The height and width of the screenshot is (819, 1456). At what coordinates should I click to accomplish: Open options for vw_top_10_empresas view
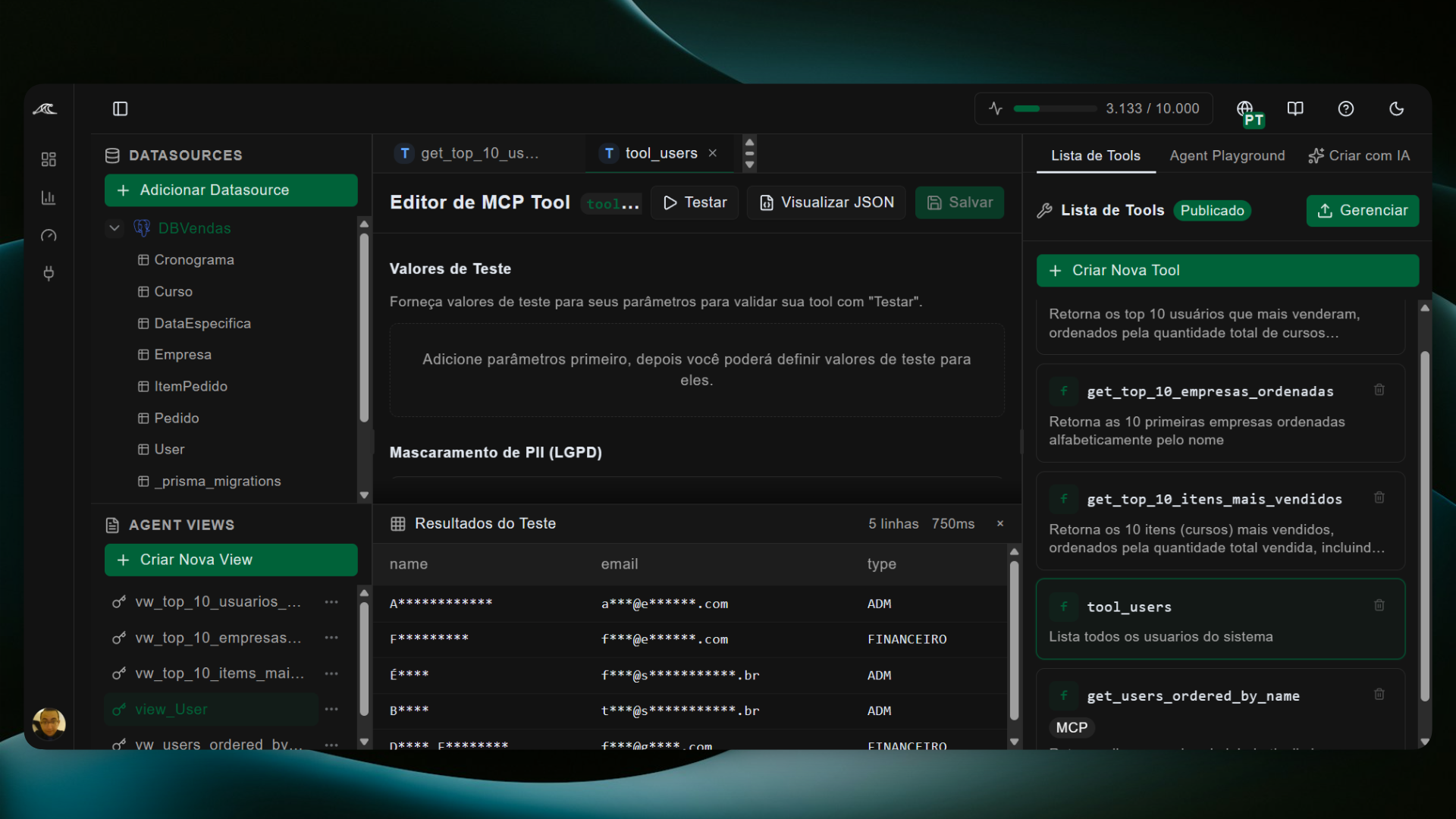pyautogui.click(x=331, y=638)
